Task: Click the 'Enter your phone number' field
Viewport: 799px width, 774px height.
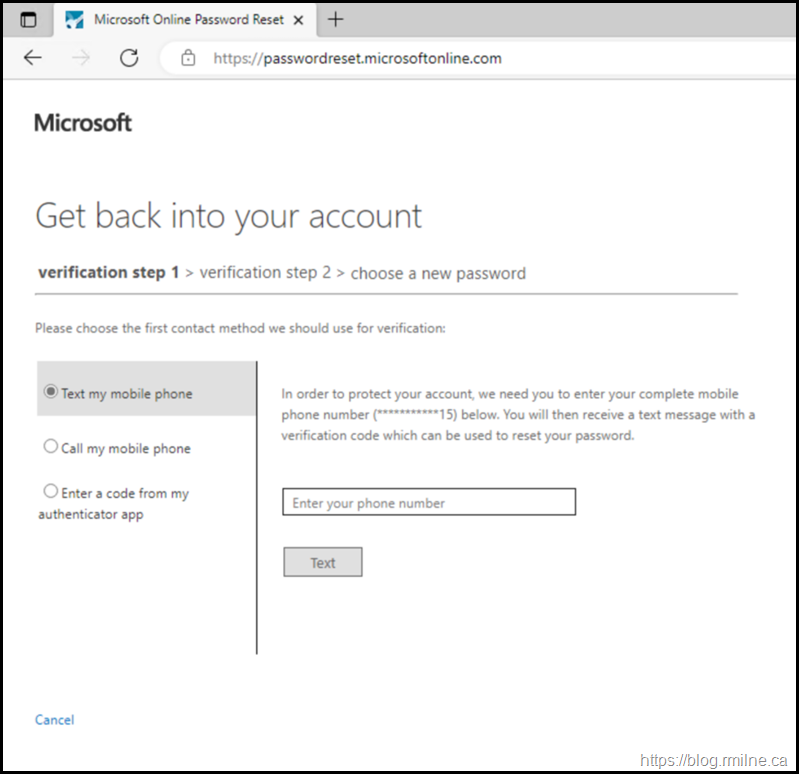Action: [x=429, y=502]
